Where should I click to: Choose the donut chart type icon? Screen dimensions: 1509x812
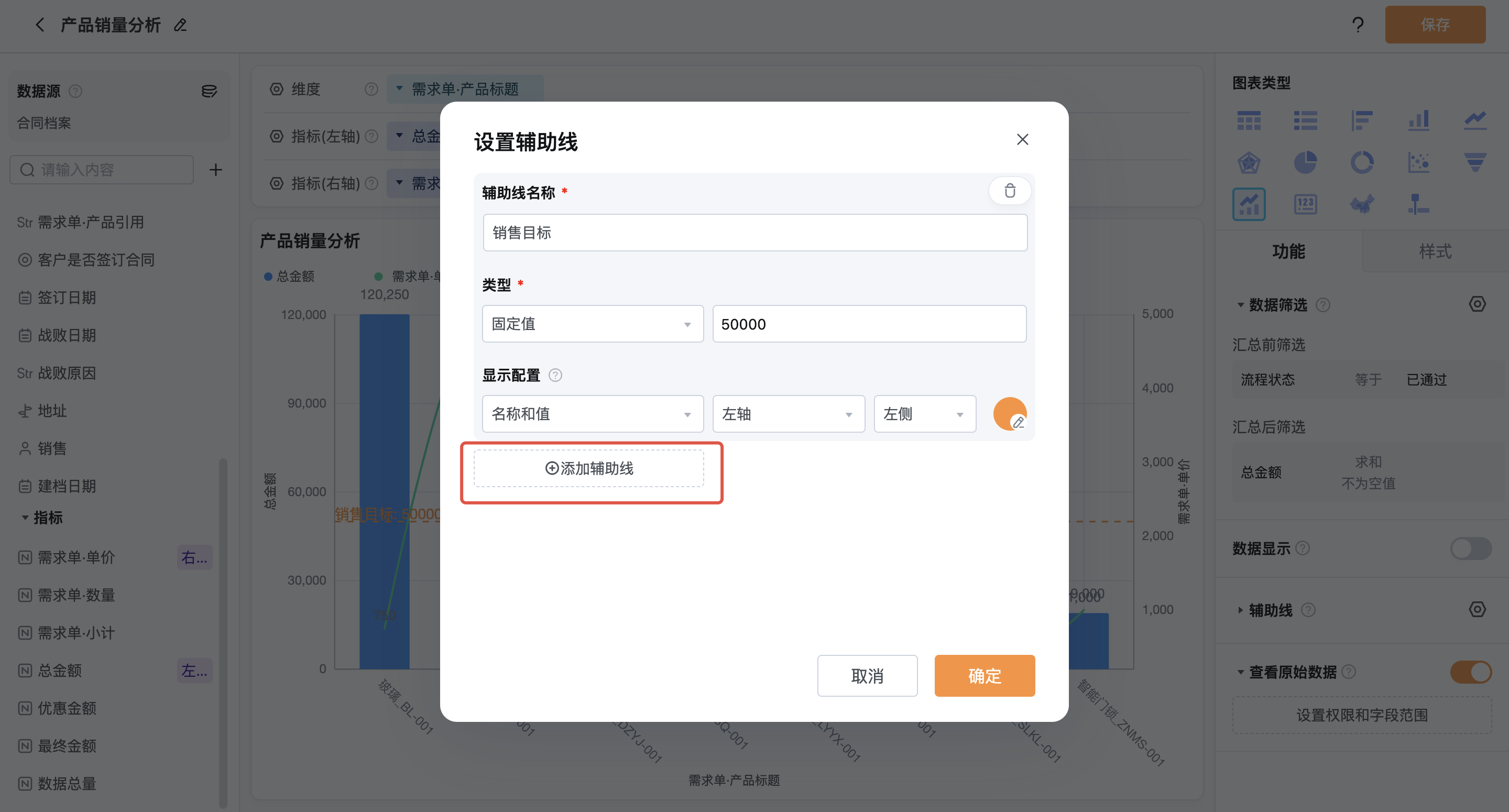[1361, 162]
